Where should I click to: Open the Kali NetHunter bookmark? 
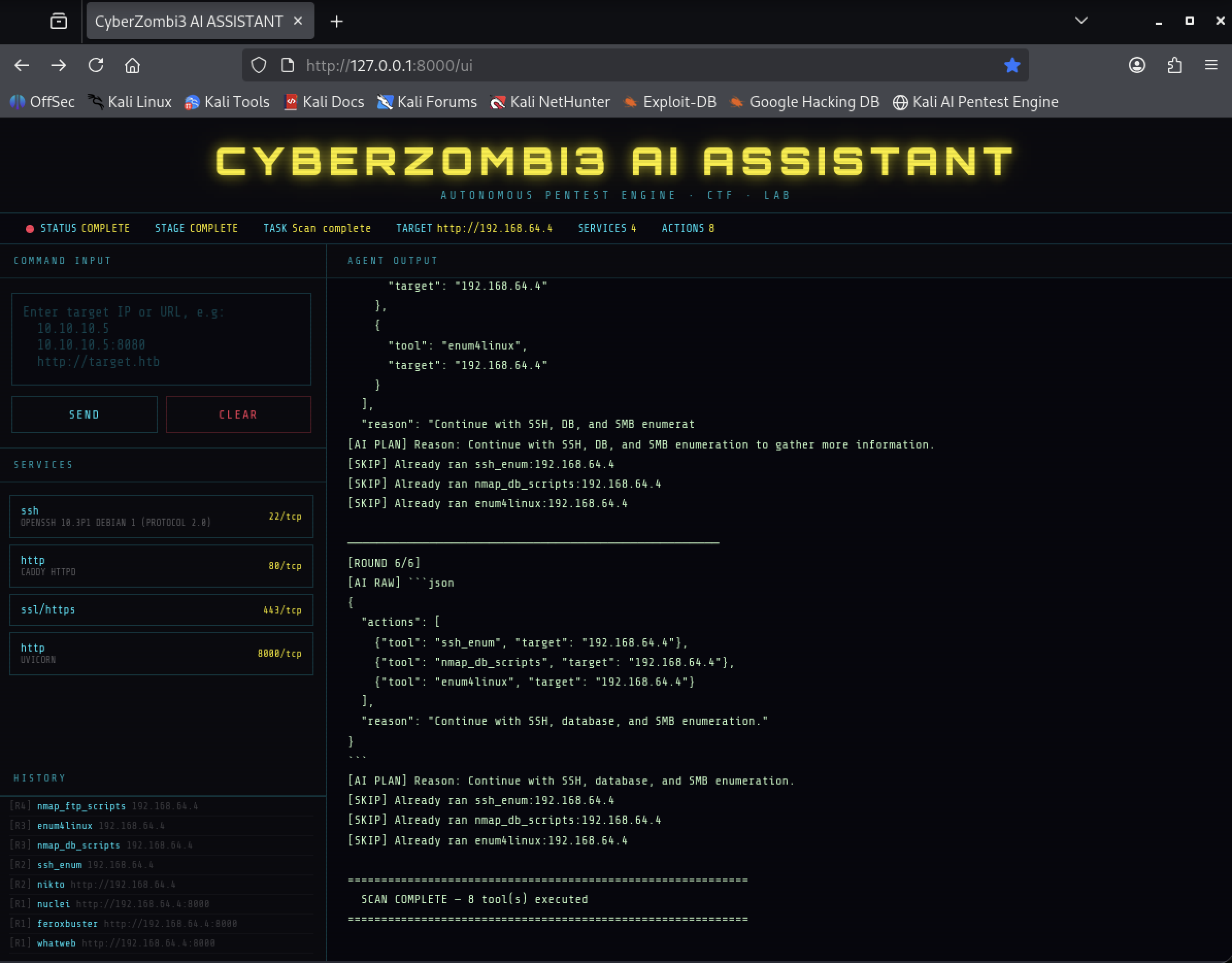[x=550, y=102]
